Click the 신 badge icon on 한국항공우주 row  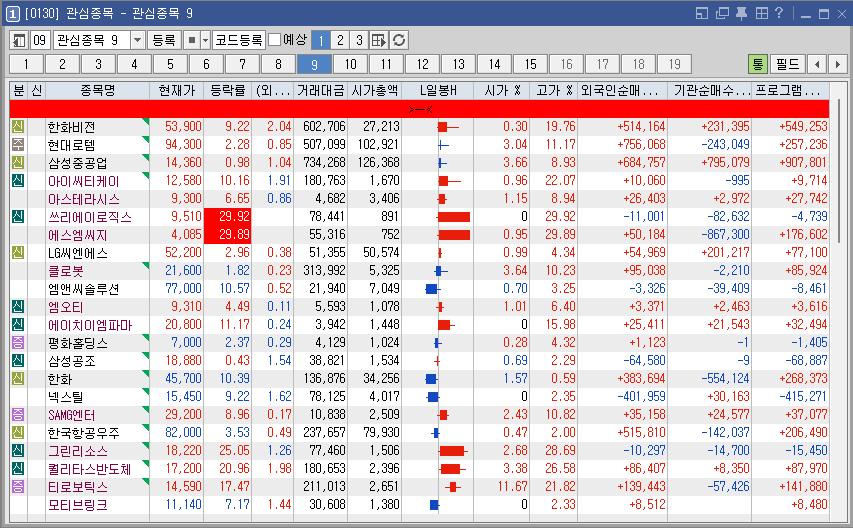click(x=18, y=432)
